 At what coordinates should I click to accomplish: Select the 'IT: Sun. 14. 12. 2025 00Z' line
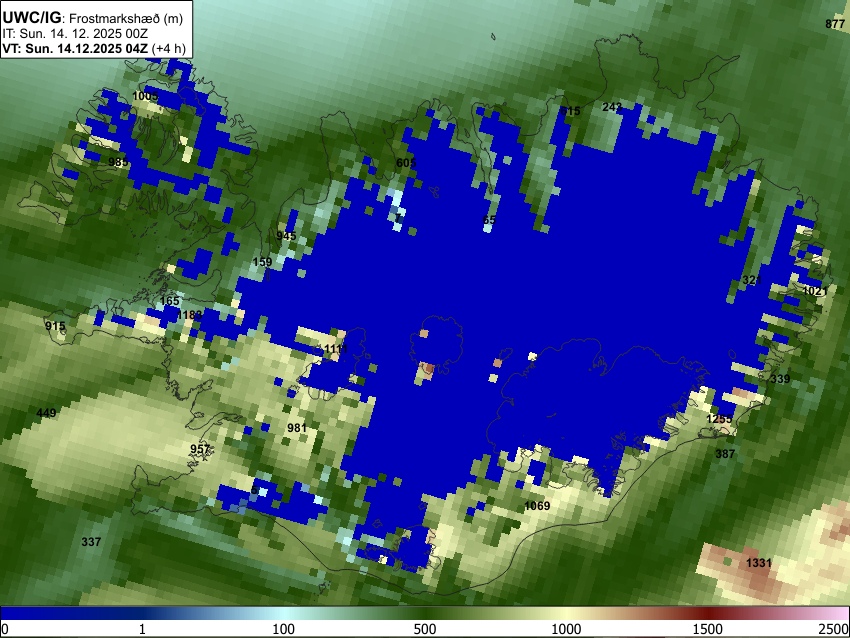point(75,34)
